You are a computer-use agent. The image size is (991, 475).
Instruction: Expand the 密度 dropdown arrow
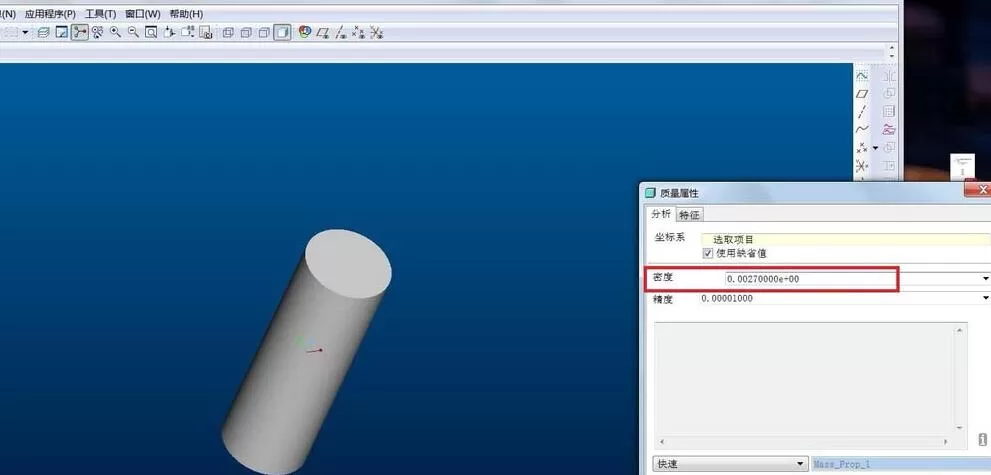click(x=985, y=279)
